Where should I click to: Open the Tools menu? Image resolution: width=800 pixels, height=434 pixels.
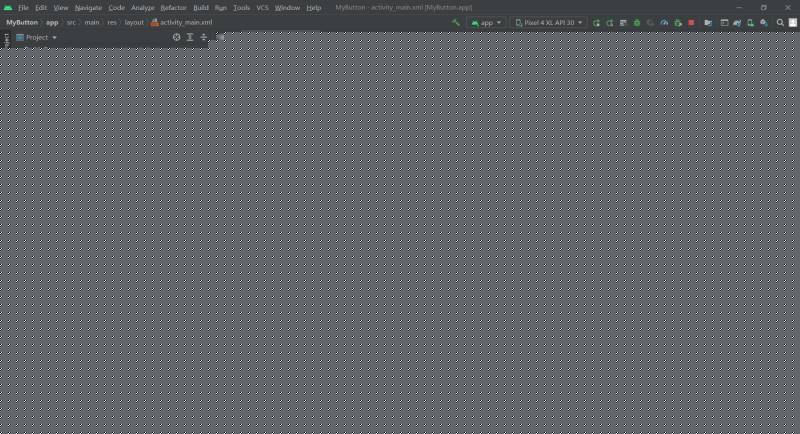click(242, 8)
